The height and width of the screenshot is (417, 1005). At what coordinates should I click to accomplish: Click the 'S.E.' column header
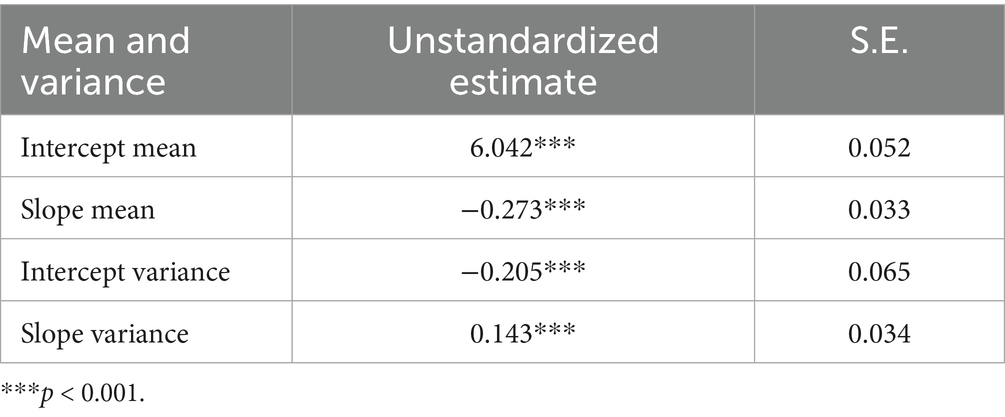tap(879, 60)
